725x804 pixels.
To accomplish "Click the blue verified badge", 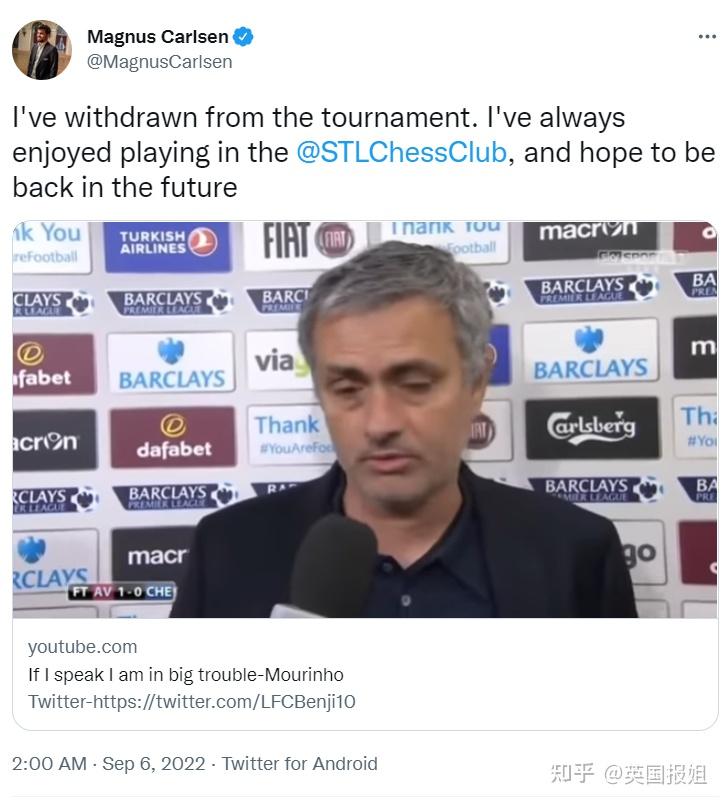I will [243, 38].
